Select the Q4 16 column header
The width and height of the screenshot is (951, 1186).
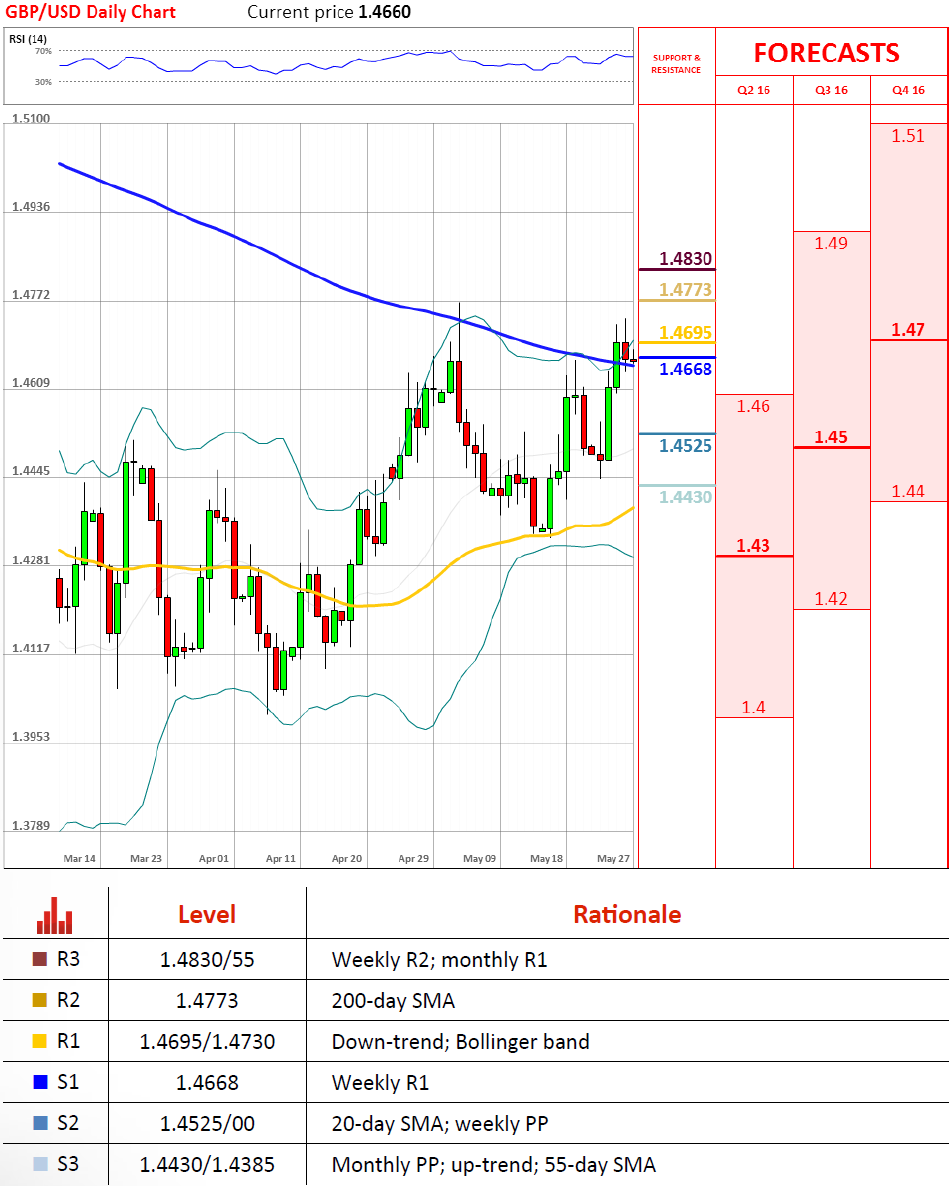pyautogui.click(x=908, y=90)
